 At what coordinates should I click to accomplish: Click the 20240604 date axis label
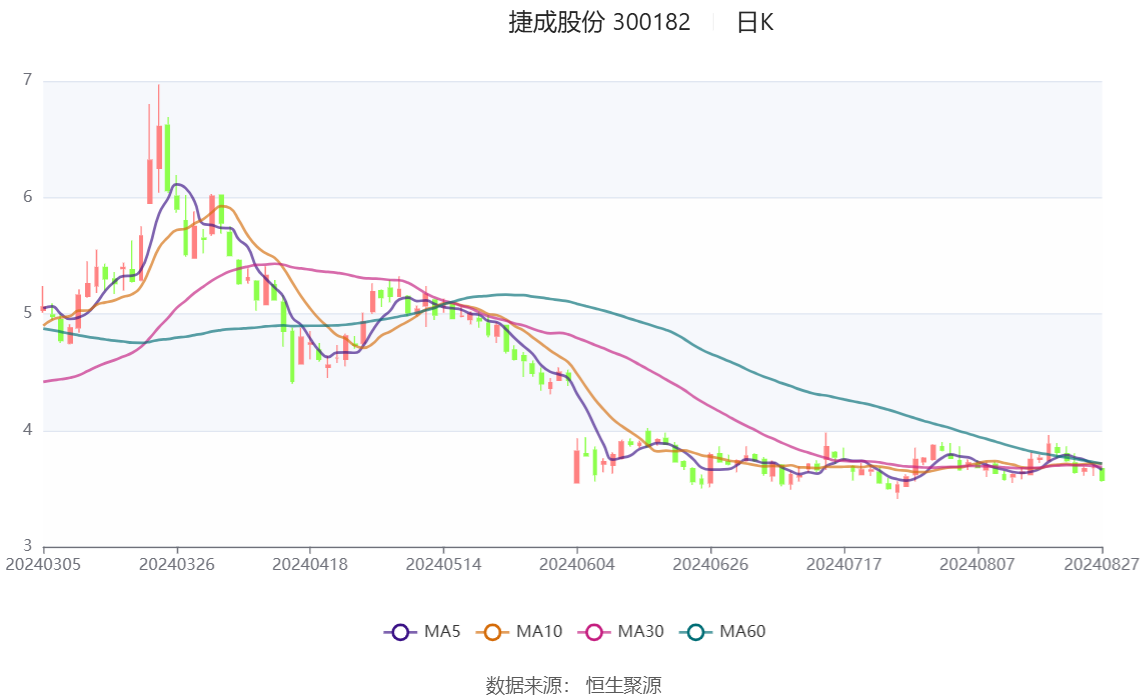(577, 564)
